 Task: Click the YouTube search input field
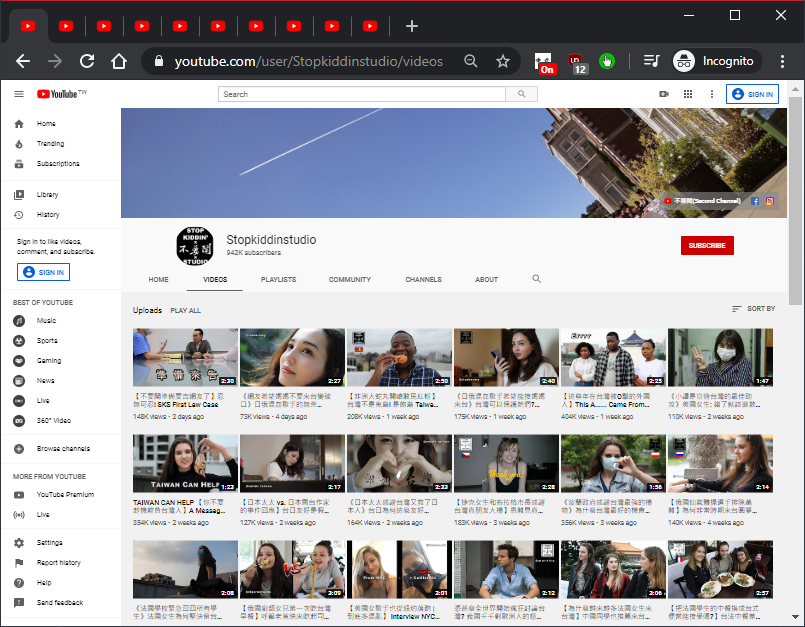tap(362, 94)
